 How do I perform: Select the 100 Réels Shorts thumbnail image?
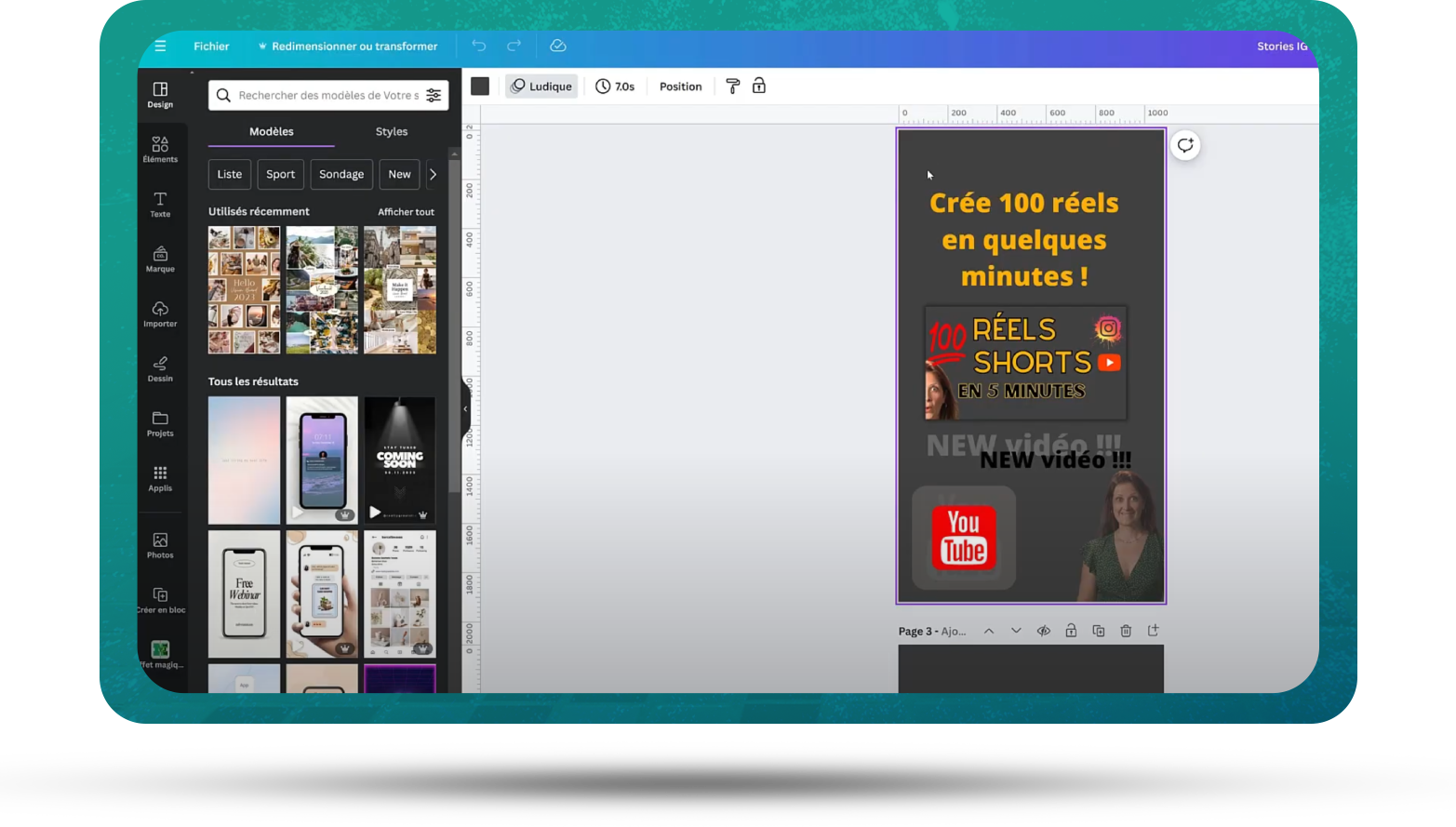(1026, 363)
